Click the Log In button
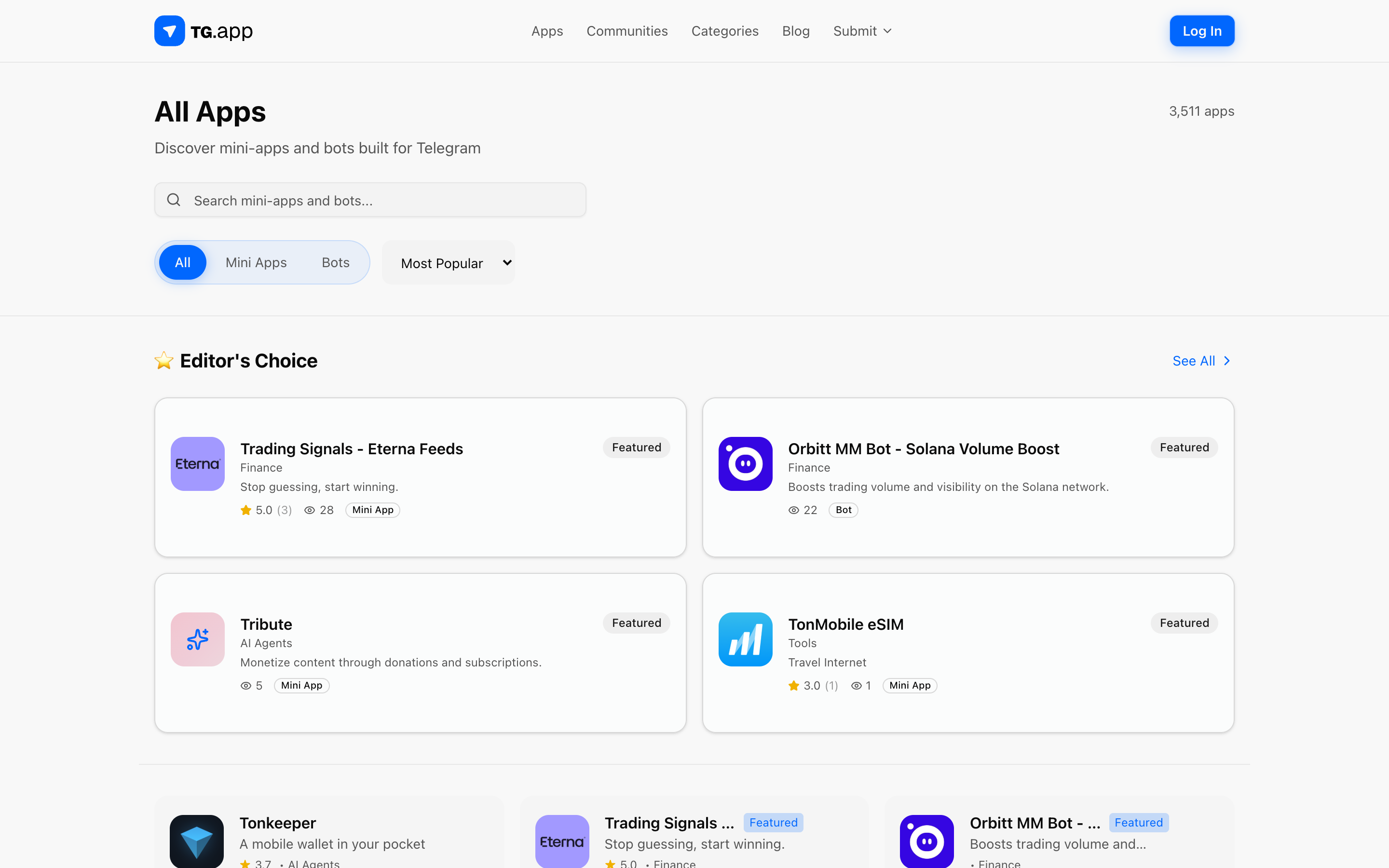This screenshot has height=868, width=1389. click(1202, 31)
